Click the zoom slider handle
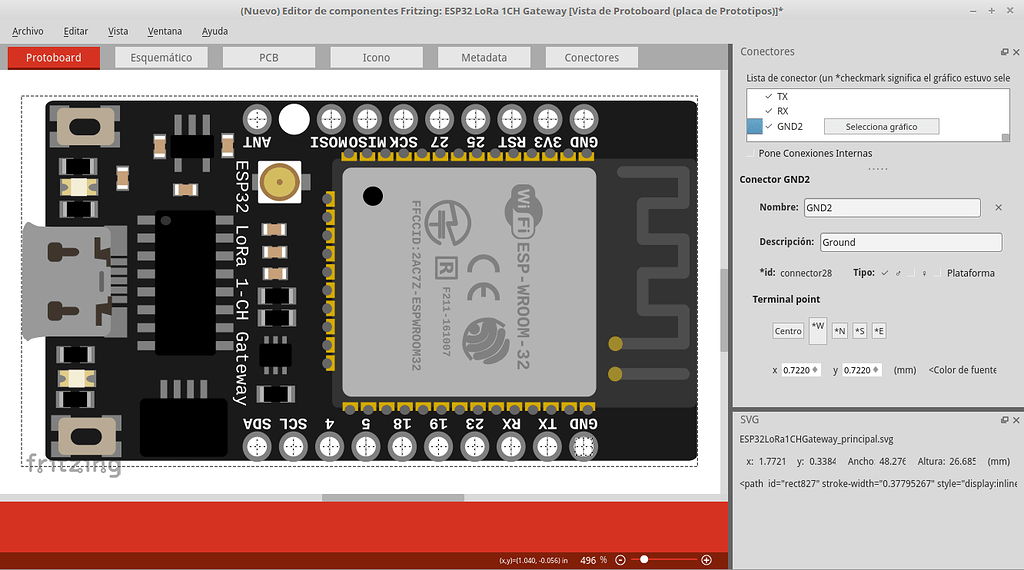1024x570 pixels. pyautogui.click(x=644, y=560)
